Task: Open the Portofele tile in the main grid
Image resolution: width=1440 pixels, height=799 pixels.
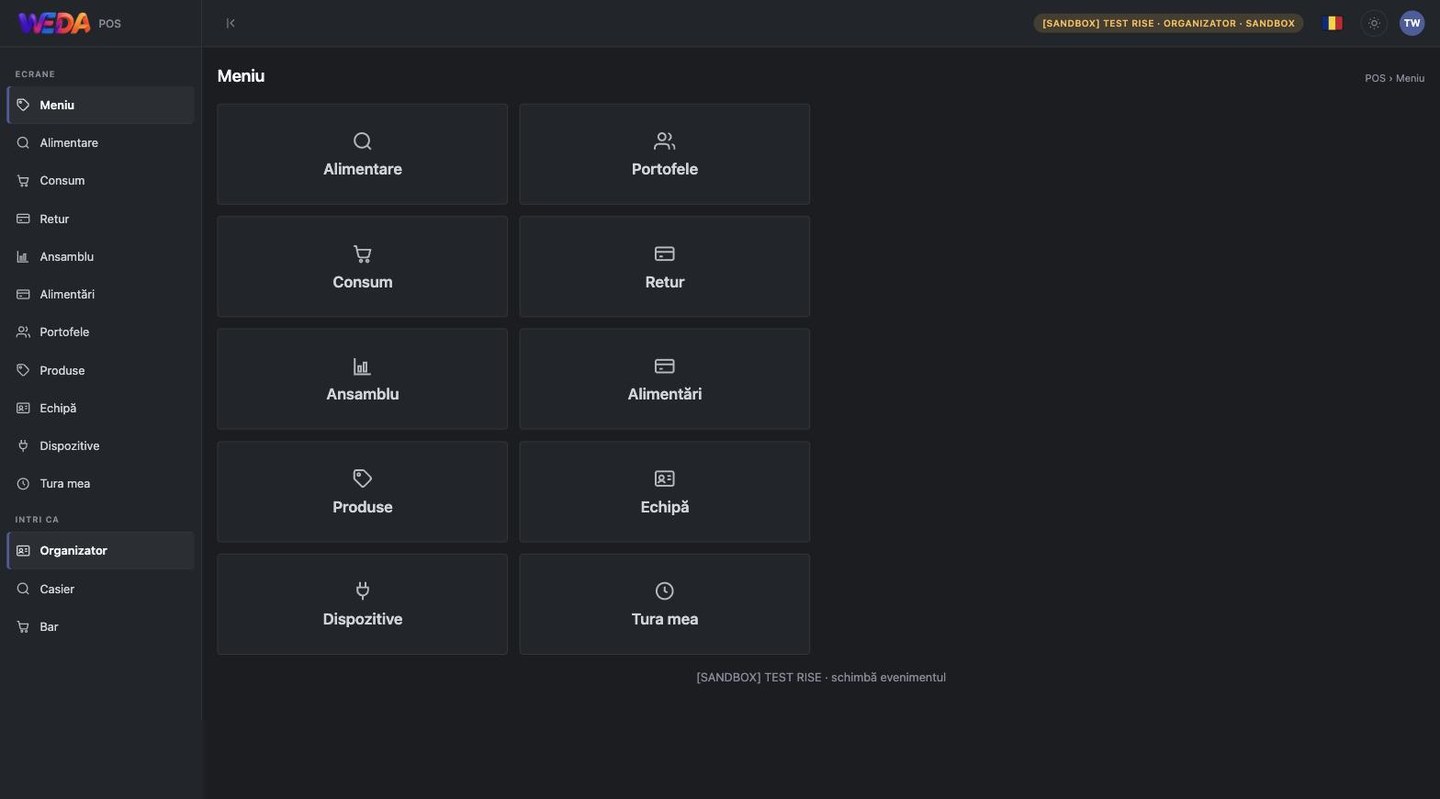Action: pyautogui.click(x=665, y=155)
